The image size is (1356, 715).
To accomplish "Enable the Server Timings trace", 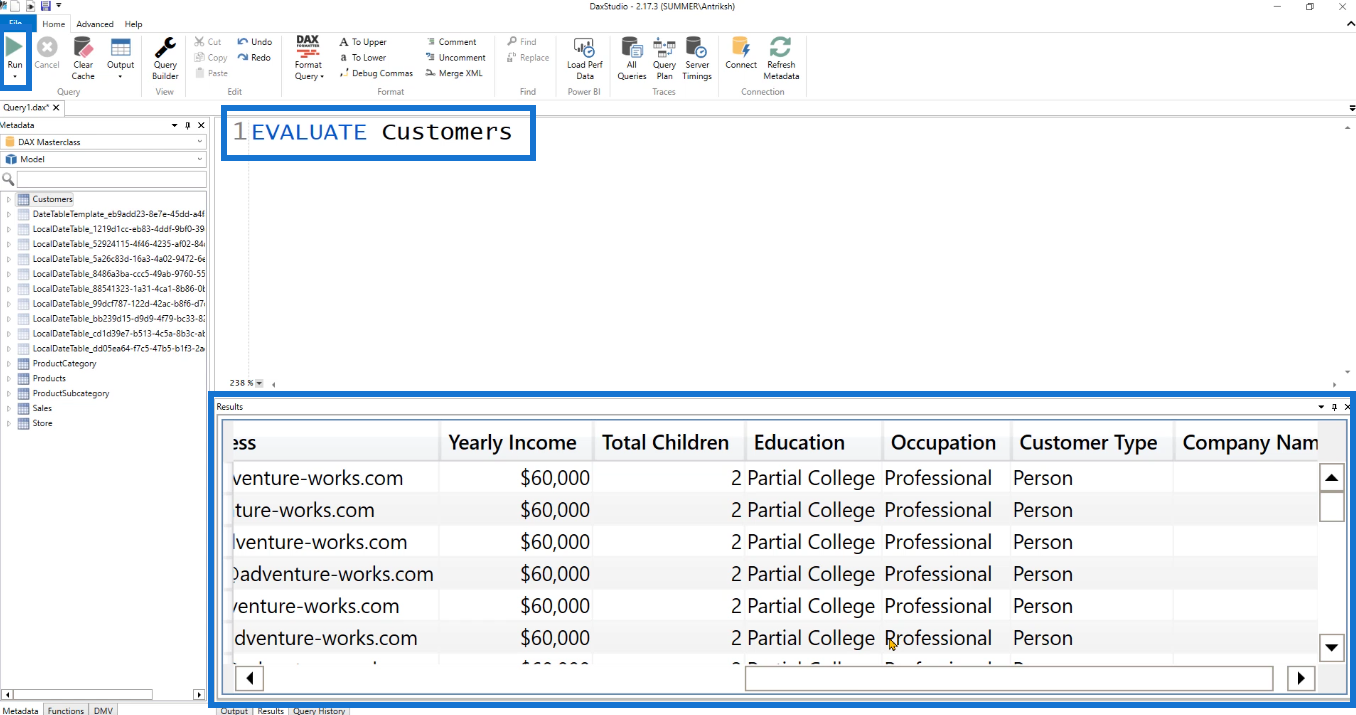I will pos(697,58).
